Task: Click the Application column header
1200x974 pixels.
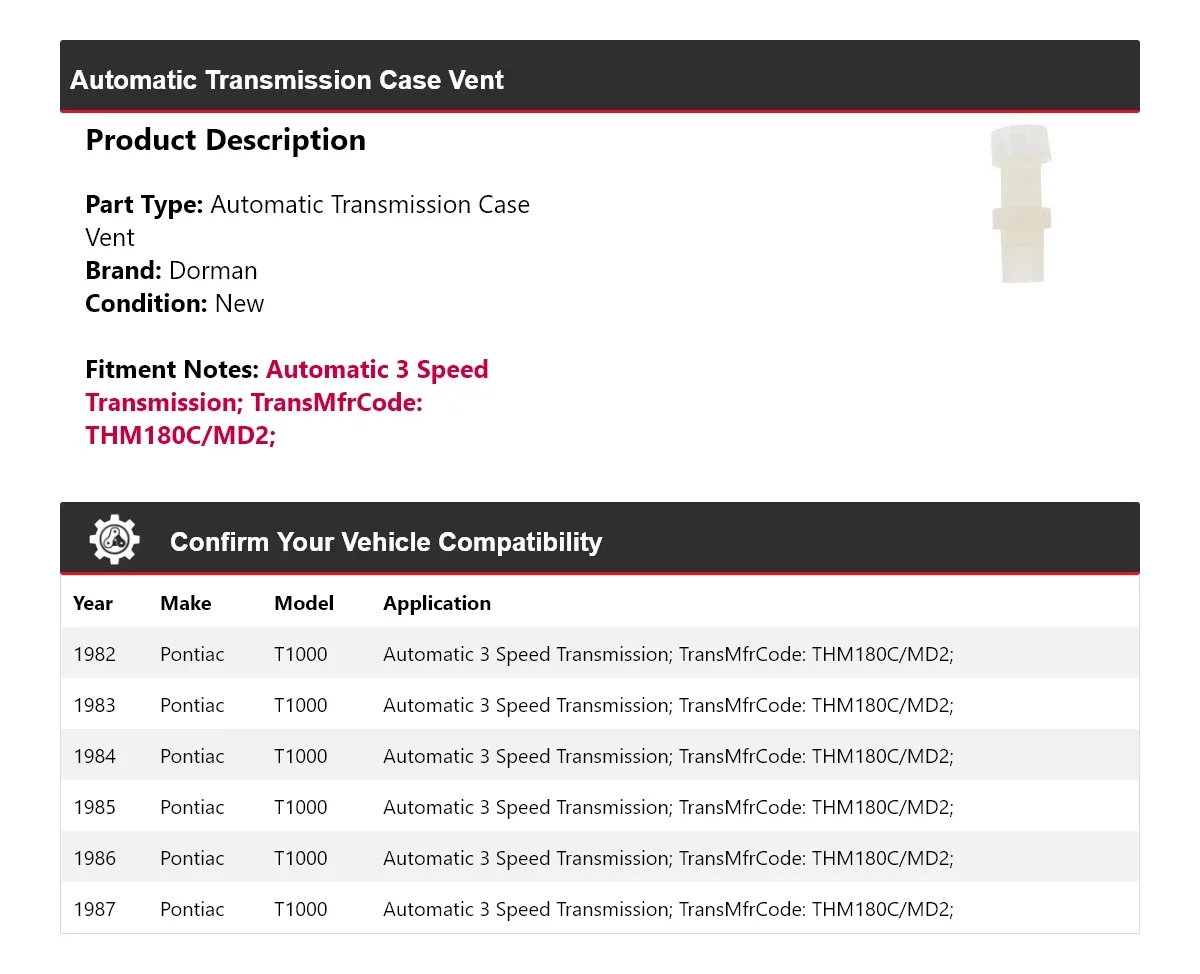Action: [437, 603]
